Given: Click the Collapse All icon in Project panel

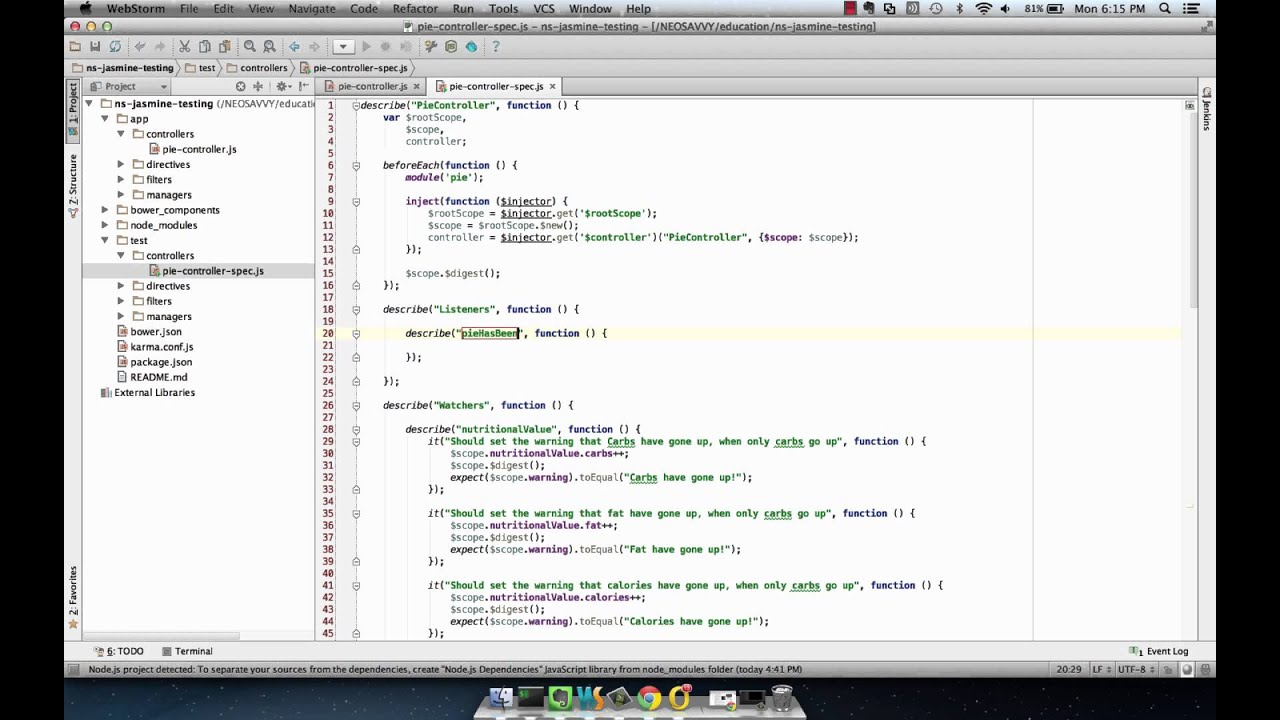Looking at the screenshot, I should click(x=258, y=87).
